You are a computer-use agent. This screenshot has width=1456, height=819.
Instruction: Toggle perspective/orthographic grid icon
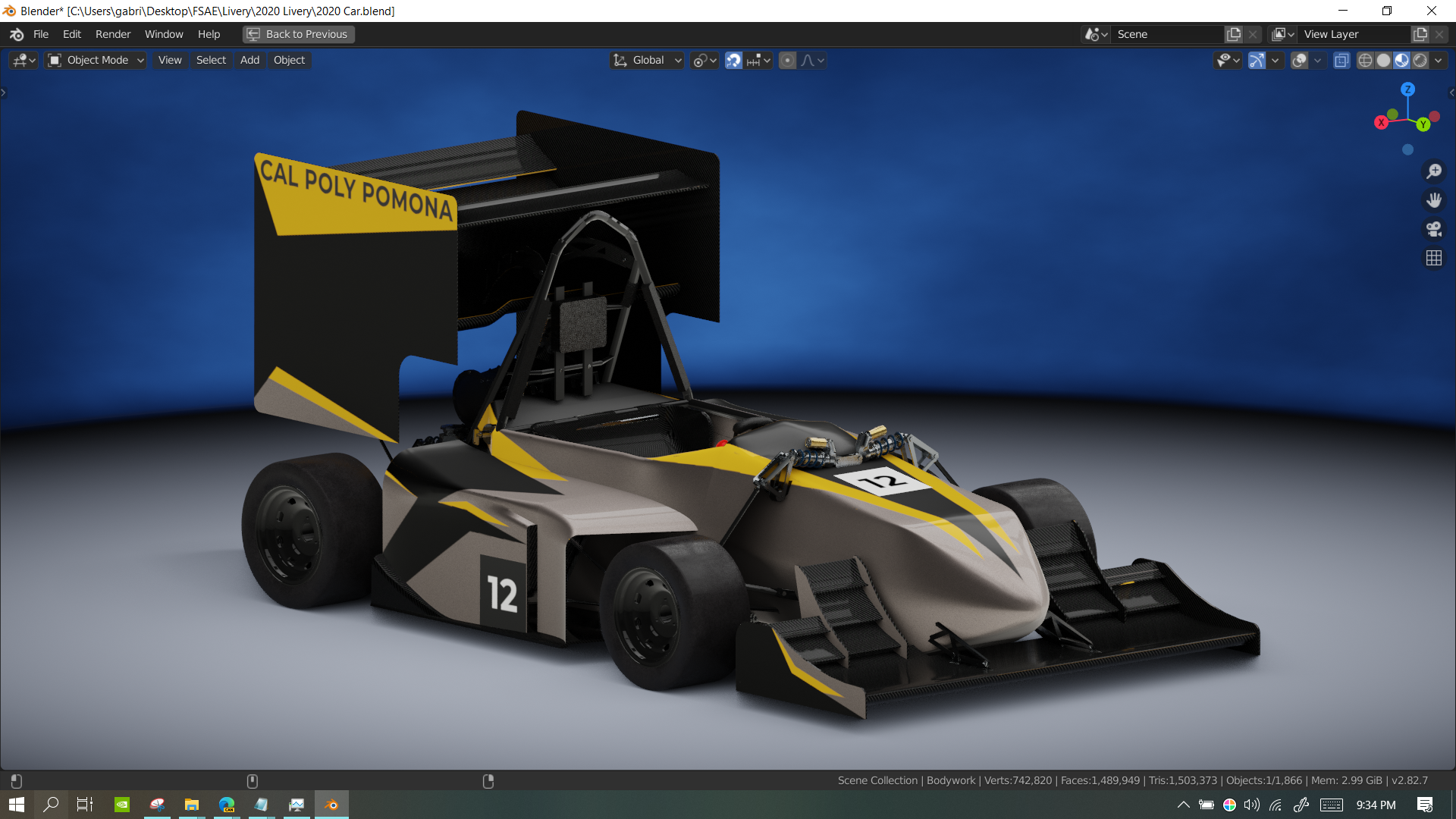click(x=1434, y=258)
